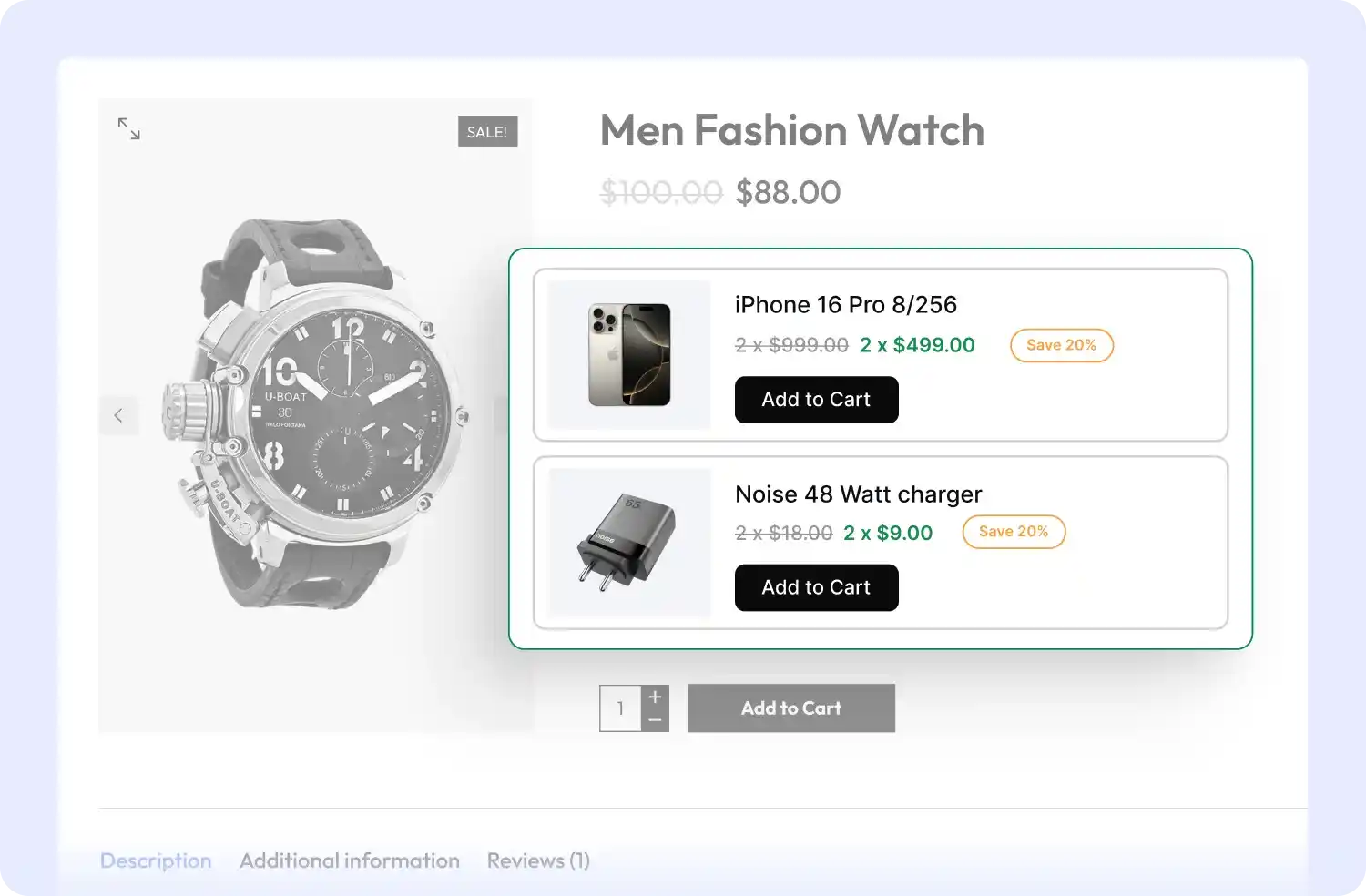Click the Men Fashion Watch heading
This screenshot has height=896, width=1366.
pos(791,130)
